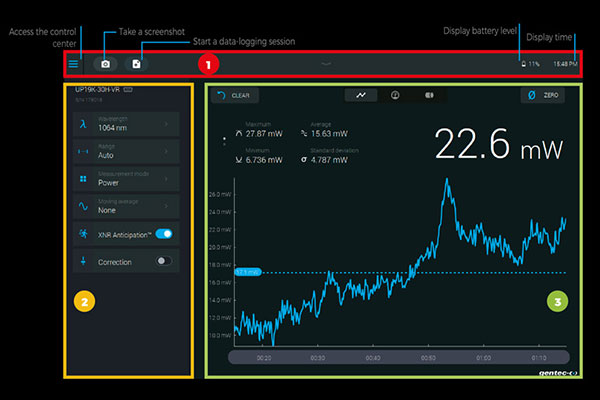600x400 pixels.
Task: Switch to the line graph view
Action: 360,96
